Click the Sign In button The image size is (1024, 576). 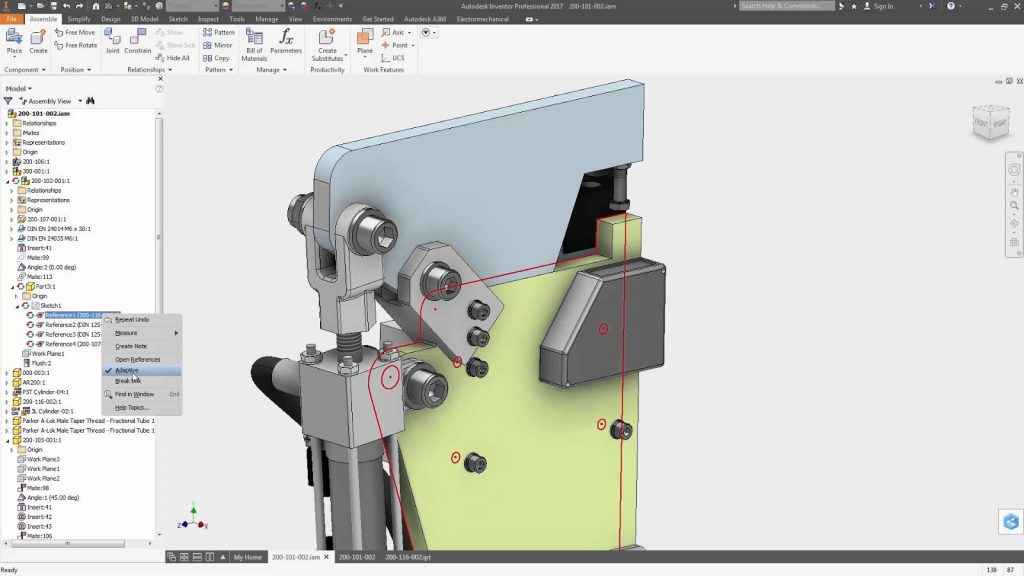883,6
